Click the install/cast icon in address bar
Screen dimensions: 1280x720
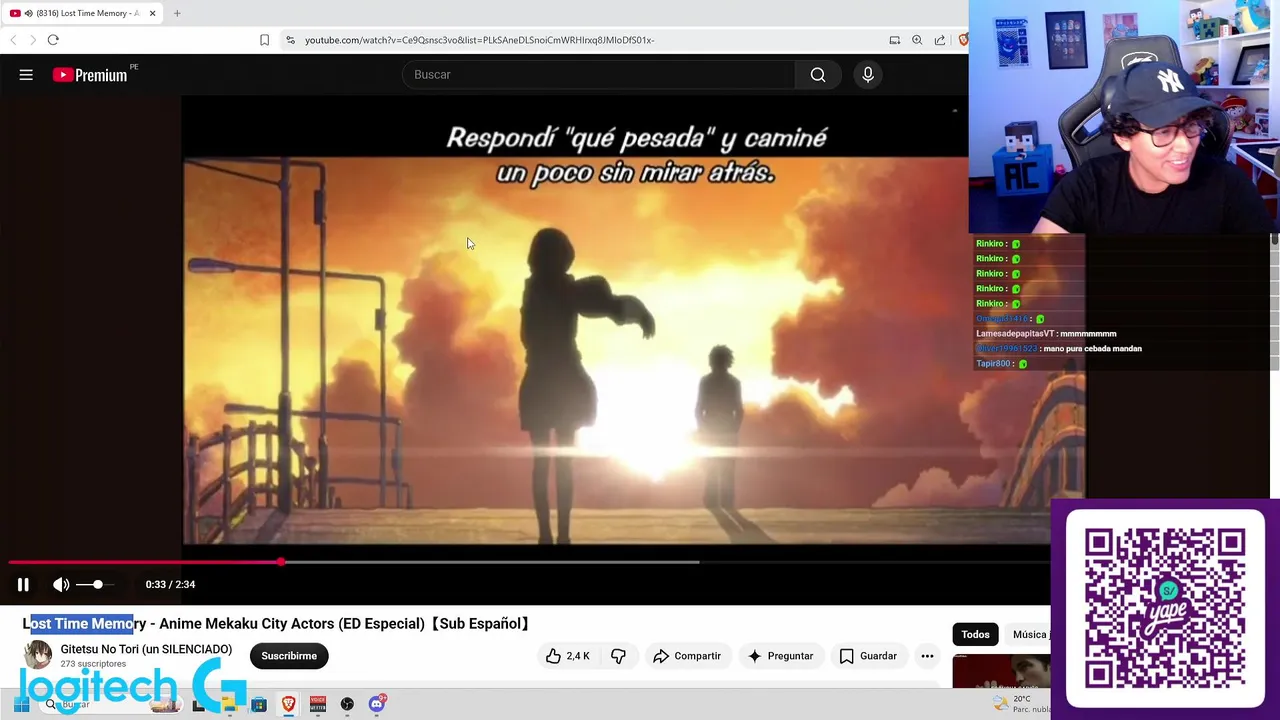[x=895, y=40]
